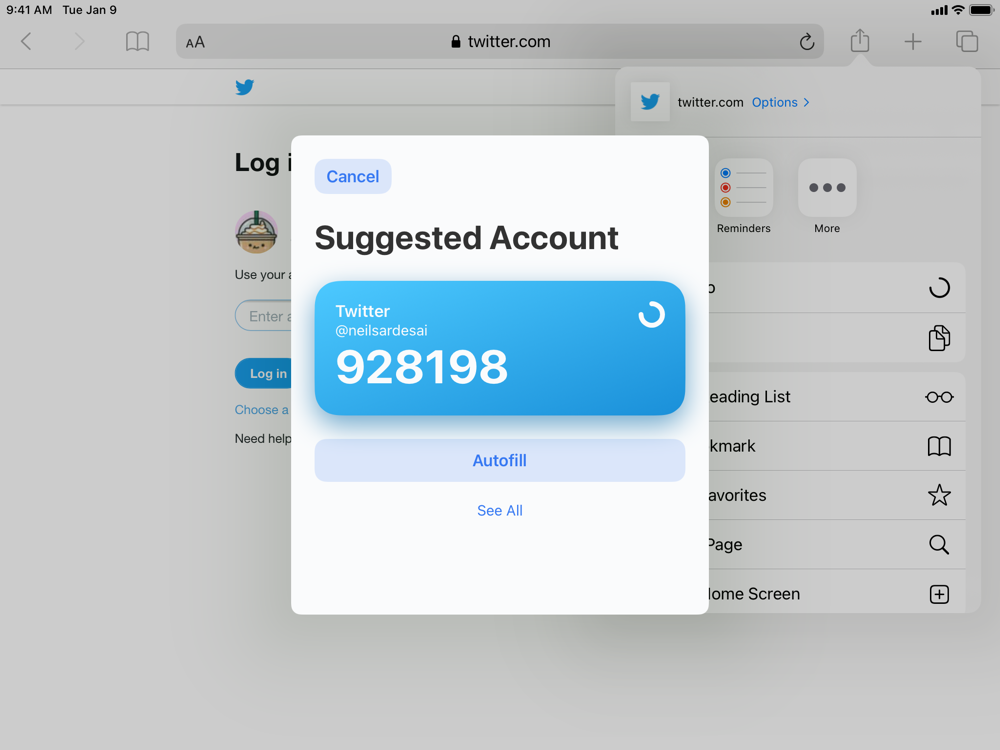Viewport: 1000px width, 750px height.
Task: Tap Add to Home Screen plus row
Action: pyautogui.click(x=835, y=594)
